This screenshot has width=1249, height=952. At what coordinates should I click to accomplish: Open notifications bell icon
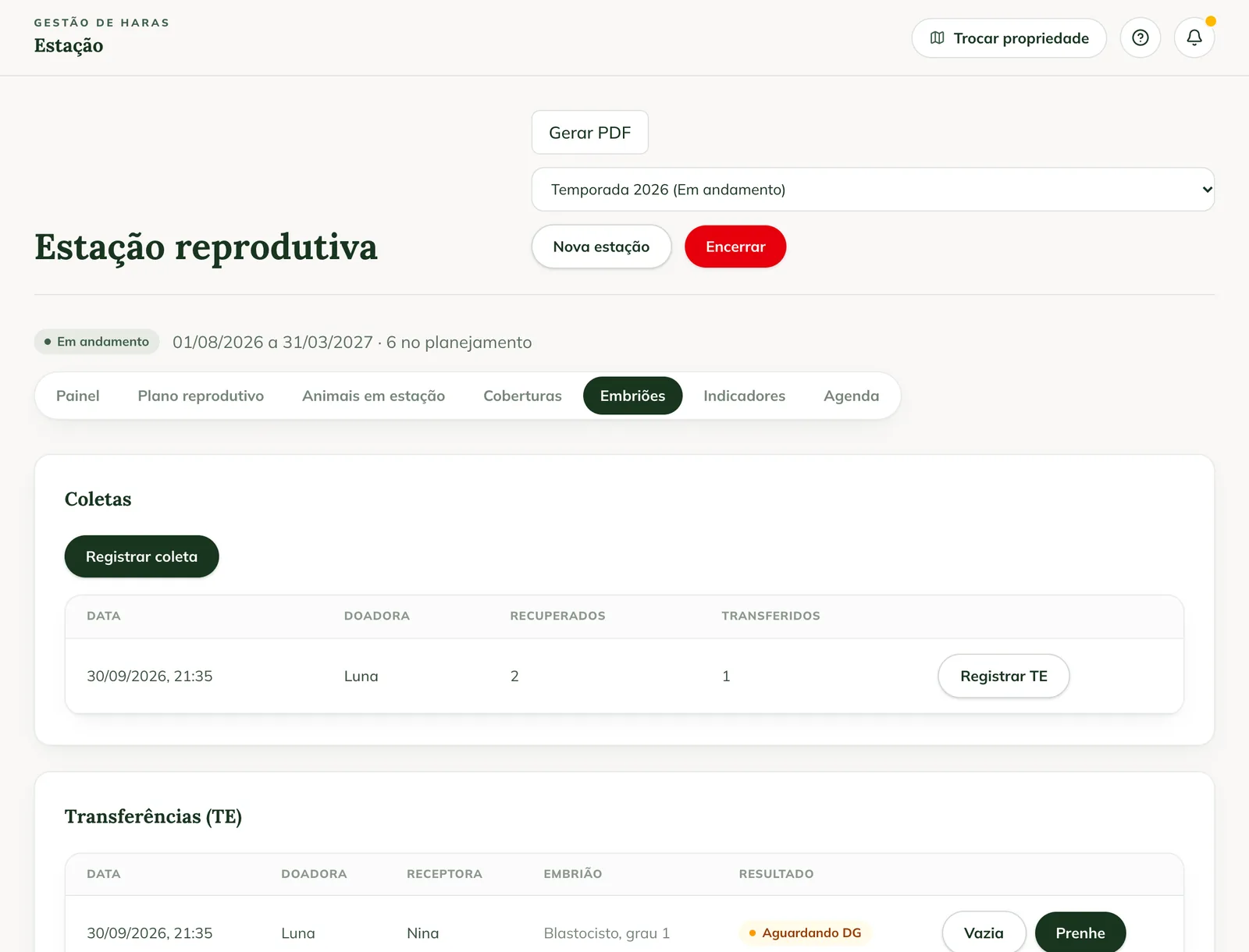pyautogui.click(x=1194, y=37)
